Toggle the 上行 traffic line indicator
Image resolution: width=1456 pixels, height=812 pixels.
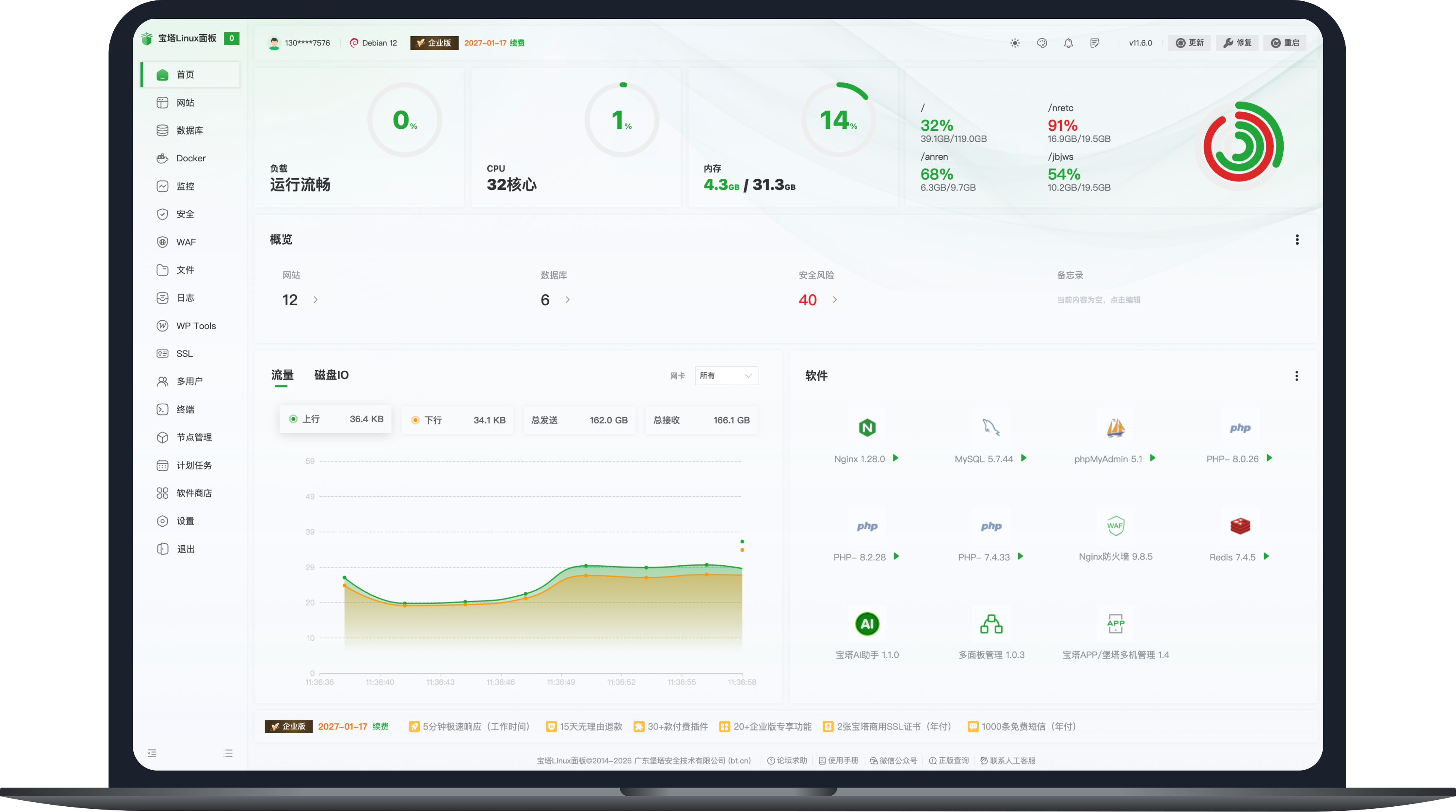[335, 419]
